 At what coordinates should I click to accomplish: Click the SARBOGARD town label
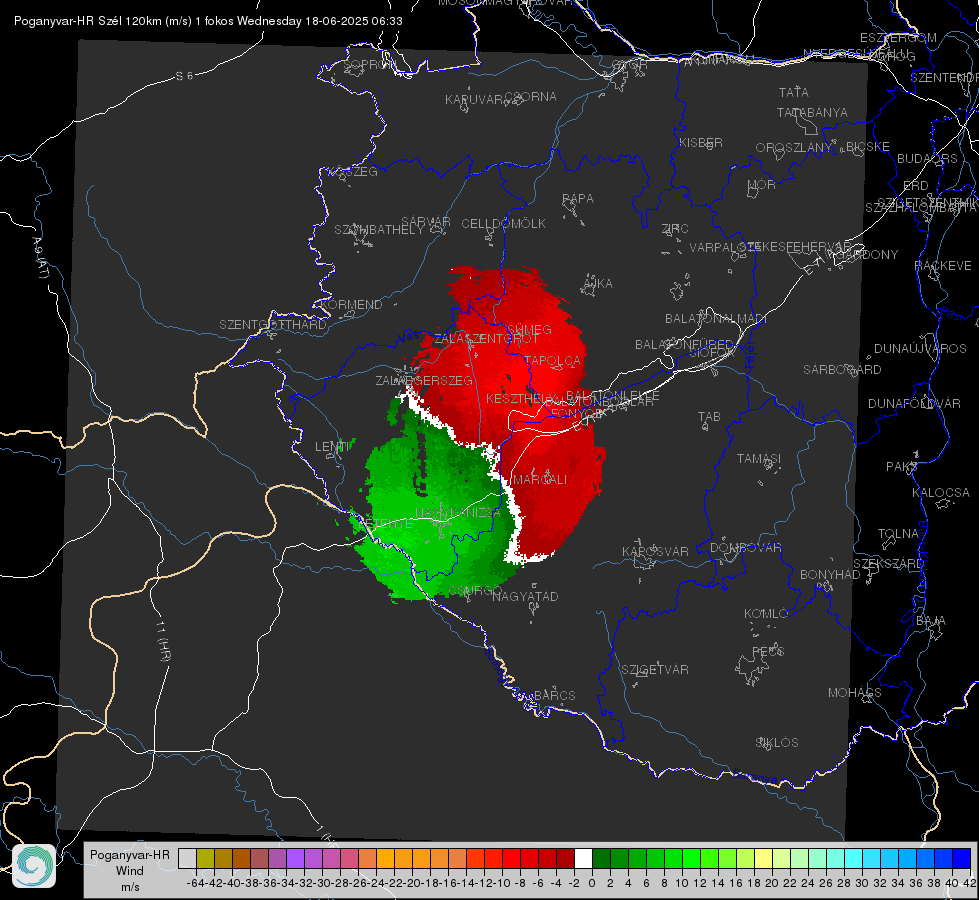tap(842, 369)
